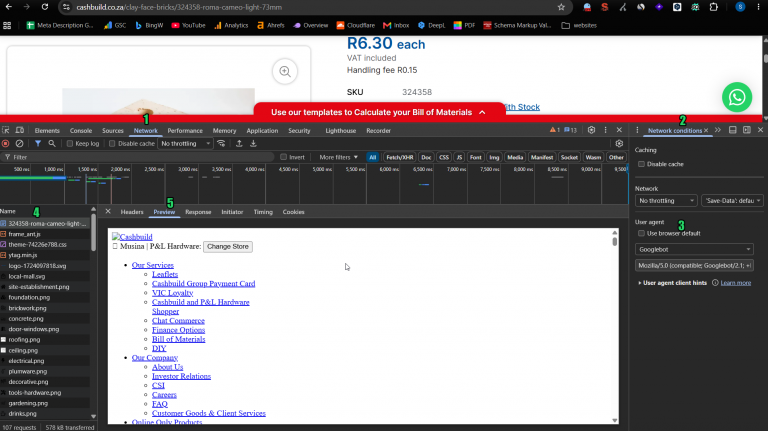Image resolution: width=768 pixels, height=431 pixels.
Task: Show issues count indicator
Action: pyautogui.click(x=570, y=130)
